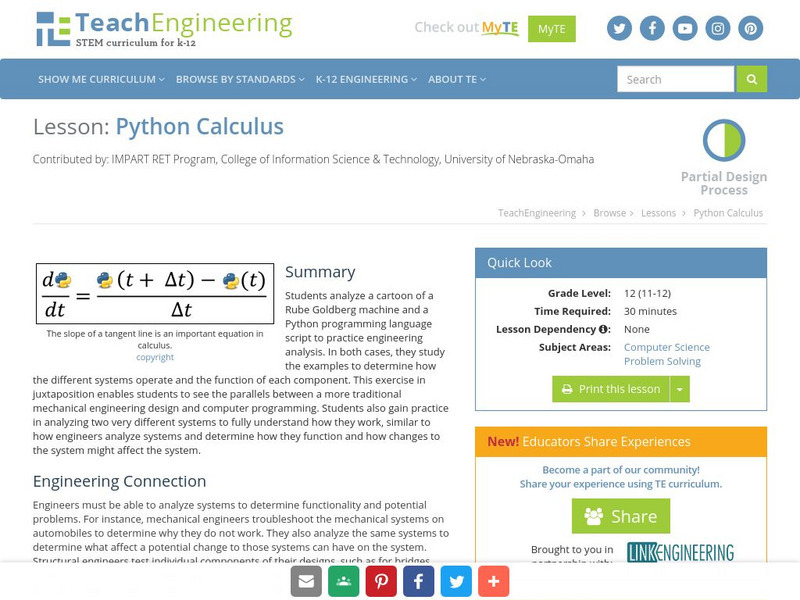Open TeachEngineering YouTube channel icon
Screen dimensions: 800x600
point(685,29)
